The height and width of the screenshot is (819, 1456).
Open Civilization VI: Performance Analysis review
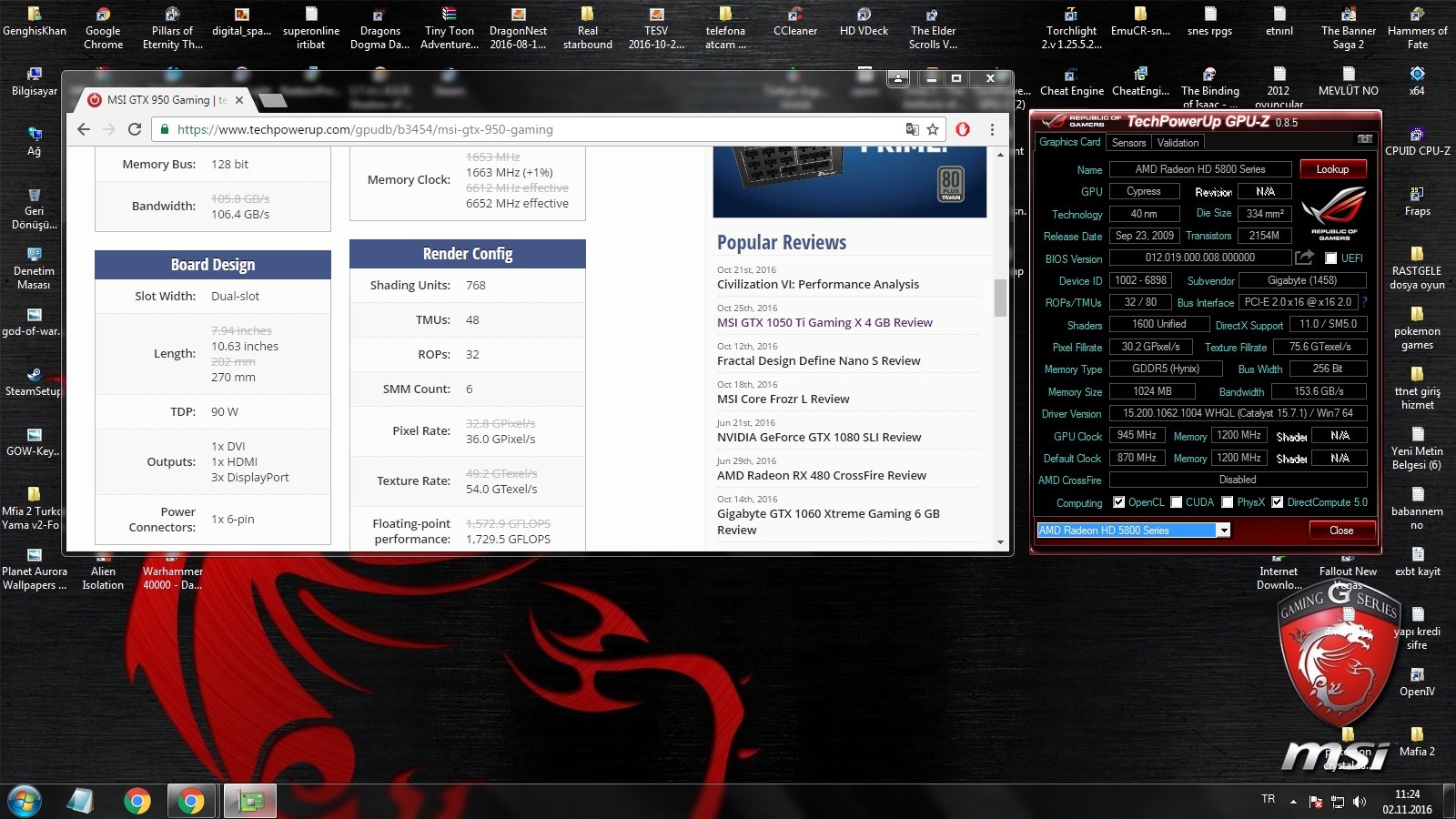[818, 284]
